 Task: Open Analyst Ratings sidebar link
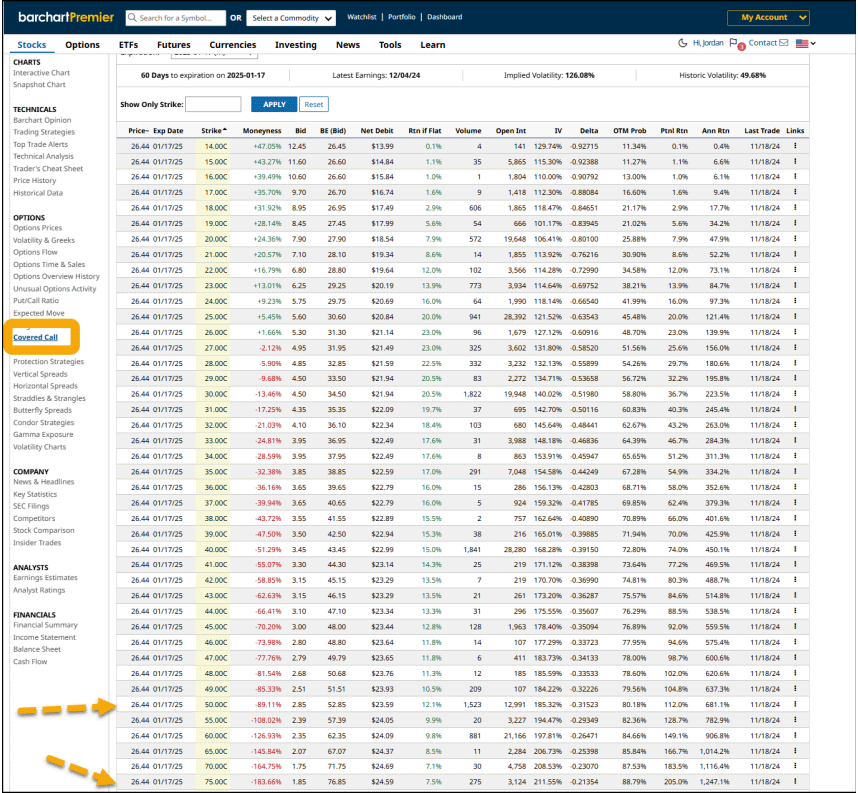pos(39,590)
